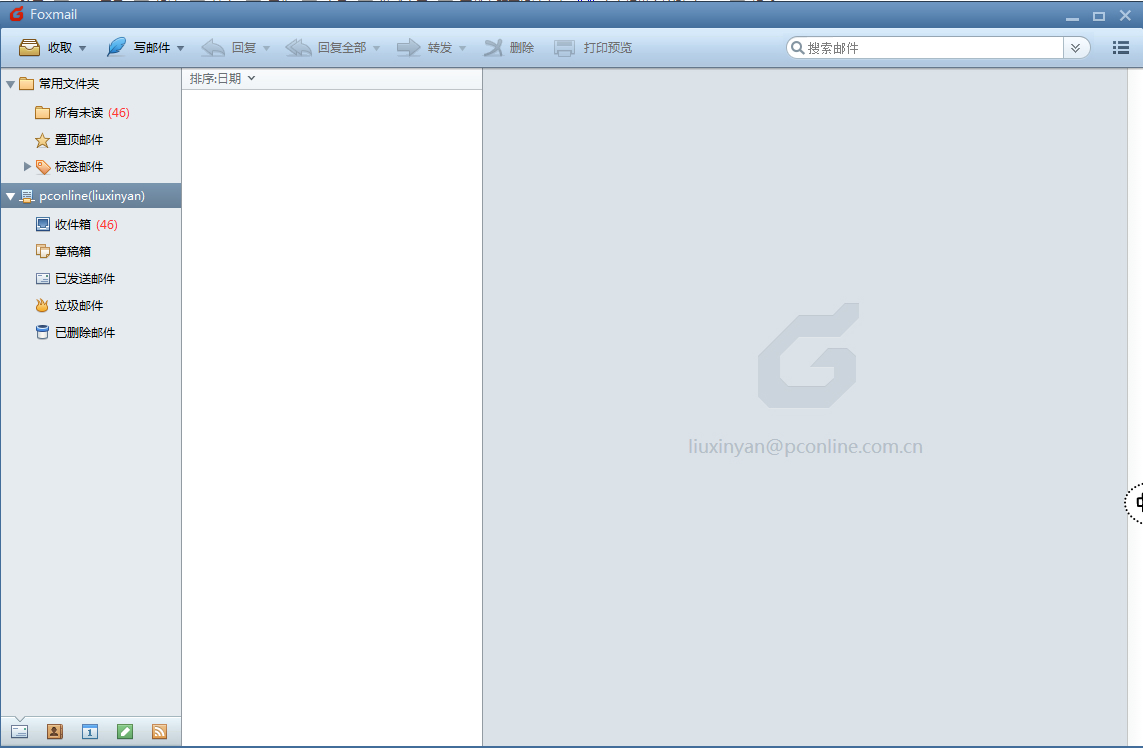Switch to calendar using bottom calendar icon

click(x=89, y=731)
